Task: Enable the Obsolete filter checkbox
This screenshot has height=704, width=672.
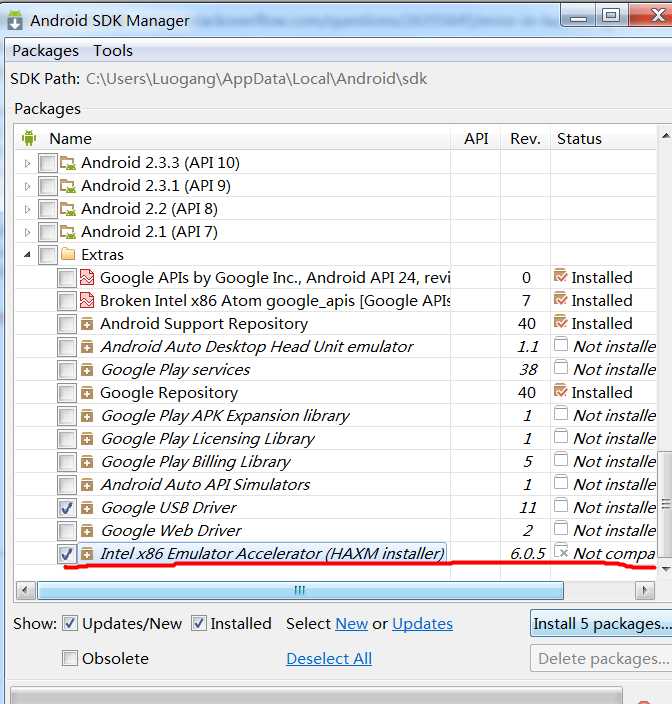Action: [70, 658]
